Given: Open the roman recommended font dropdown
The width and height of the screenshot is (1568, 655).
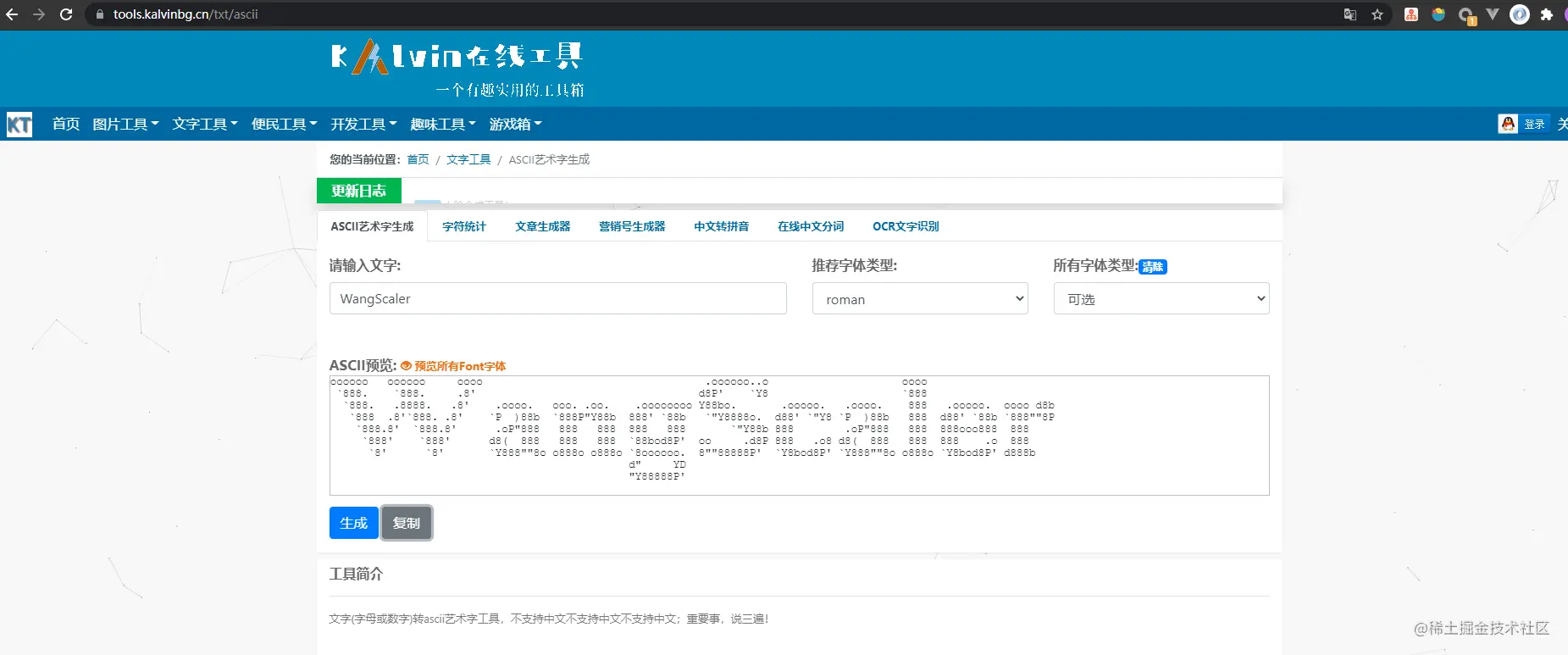Looking at the screenshot, I should coord(920,299).
